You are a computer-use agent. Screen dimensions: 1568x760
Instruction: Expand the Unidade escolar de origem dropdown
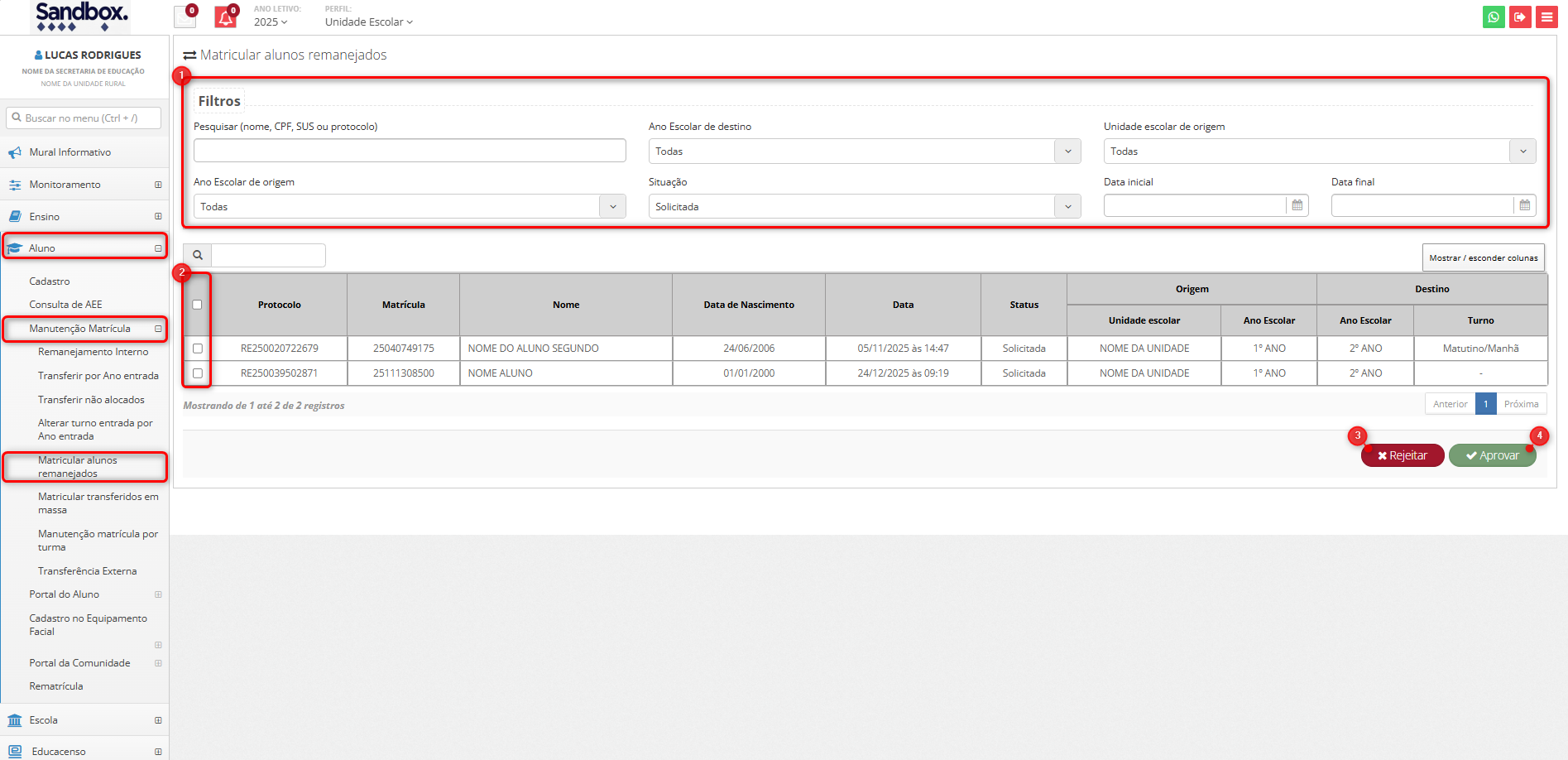click(x=1319, y=152)
